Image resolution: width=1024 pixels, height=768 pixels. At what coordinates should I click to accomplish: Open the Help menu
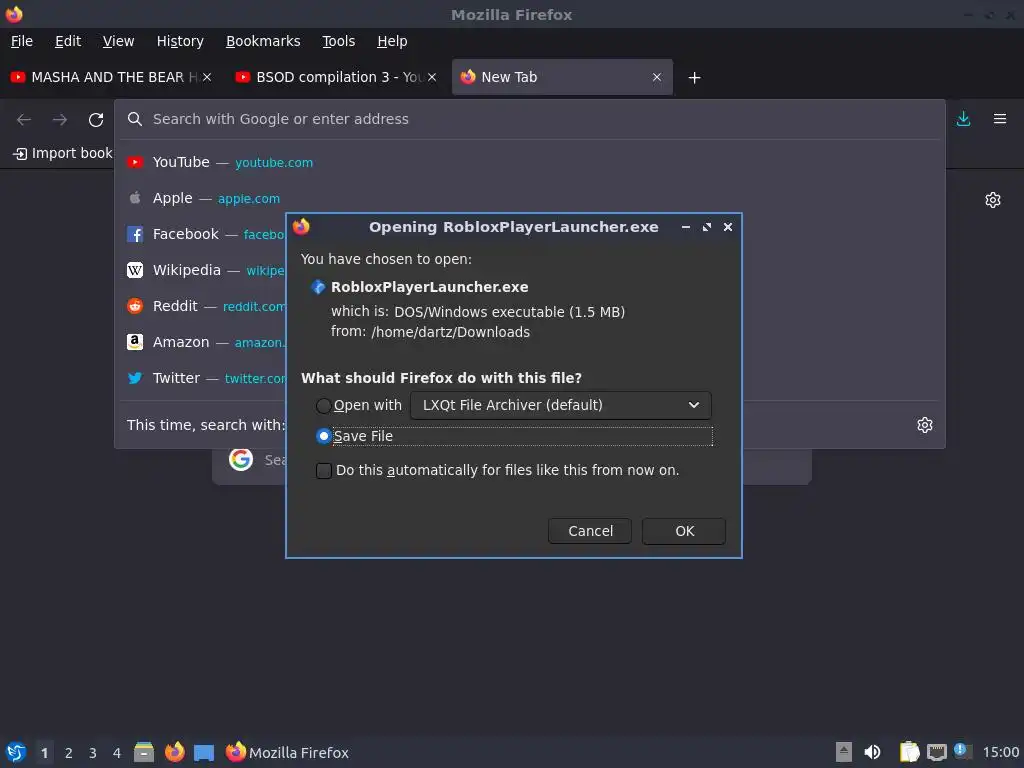click(x=392, y=41)
